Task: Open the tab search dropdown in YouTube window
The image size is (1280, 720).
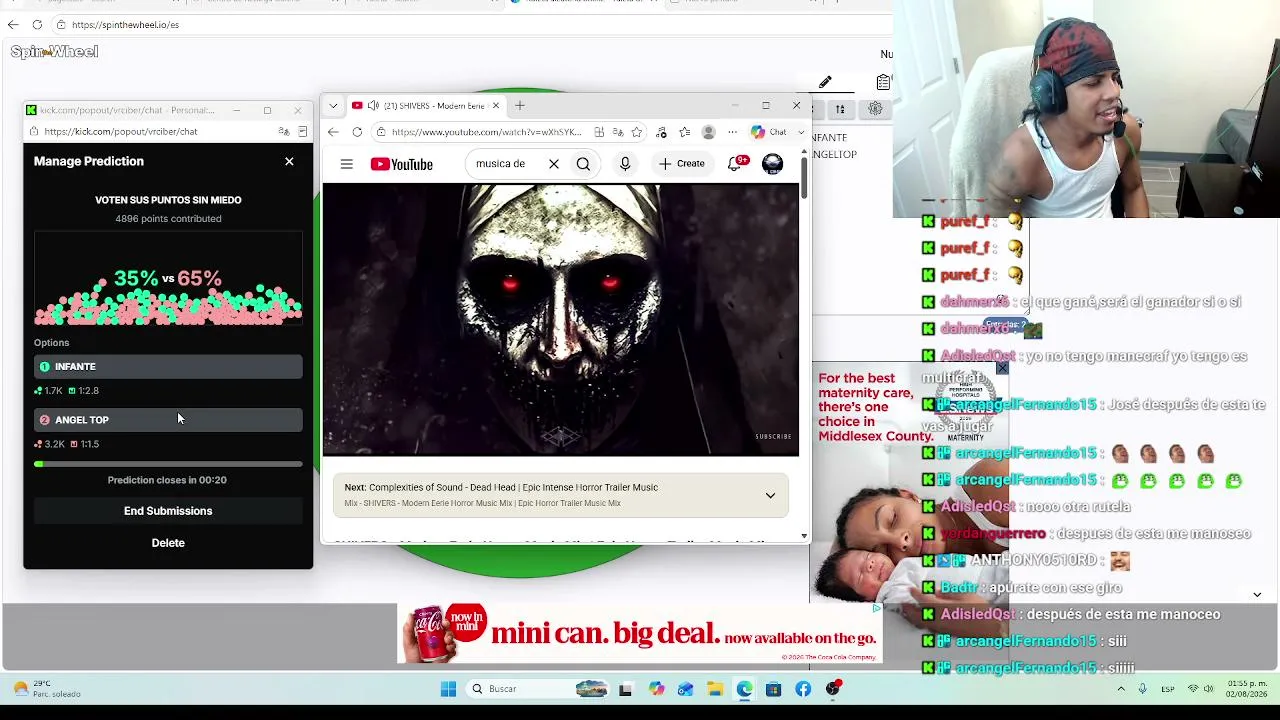Action: point(333,106)
